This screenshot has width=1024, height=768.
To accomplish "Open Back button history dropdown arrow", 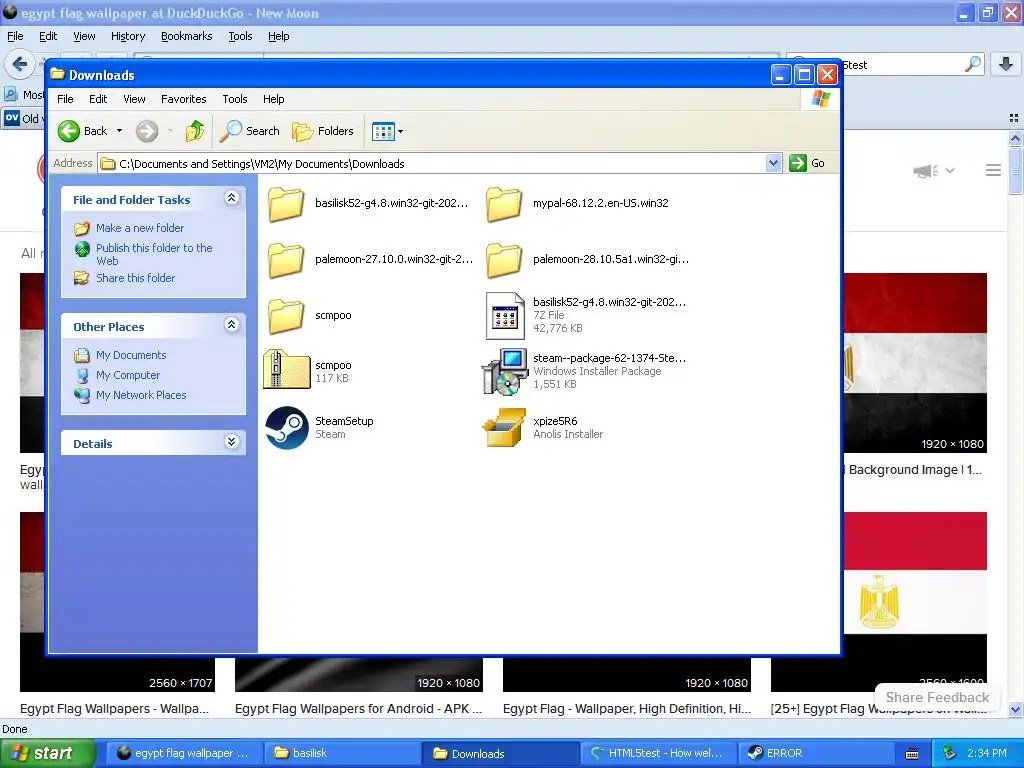I will (x=120, y=131).
